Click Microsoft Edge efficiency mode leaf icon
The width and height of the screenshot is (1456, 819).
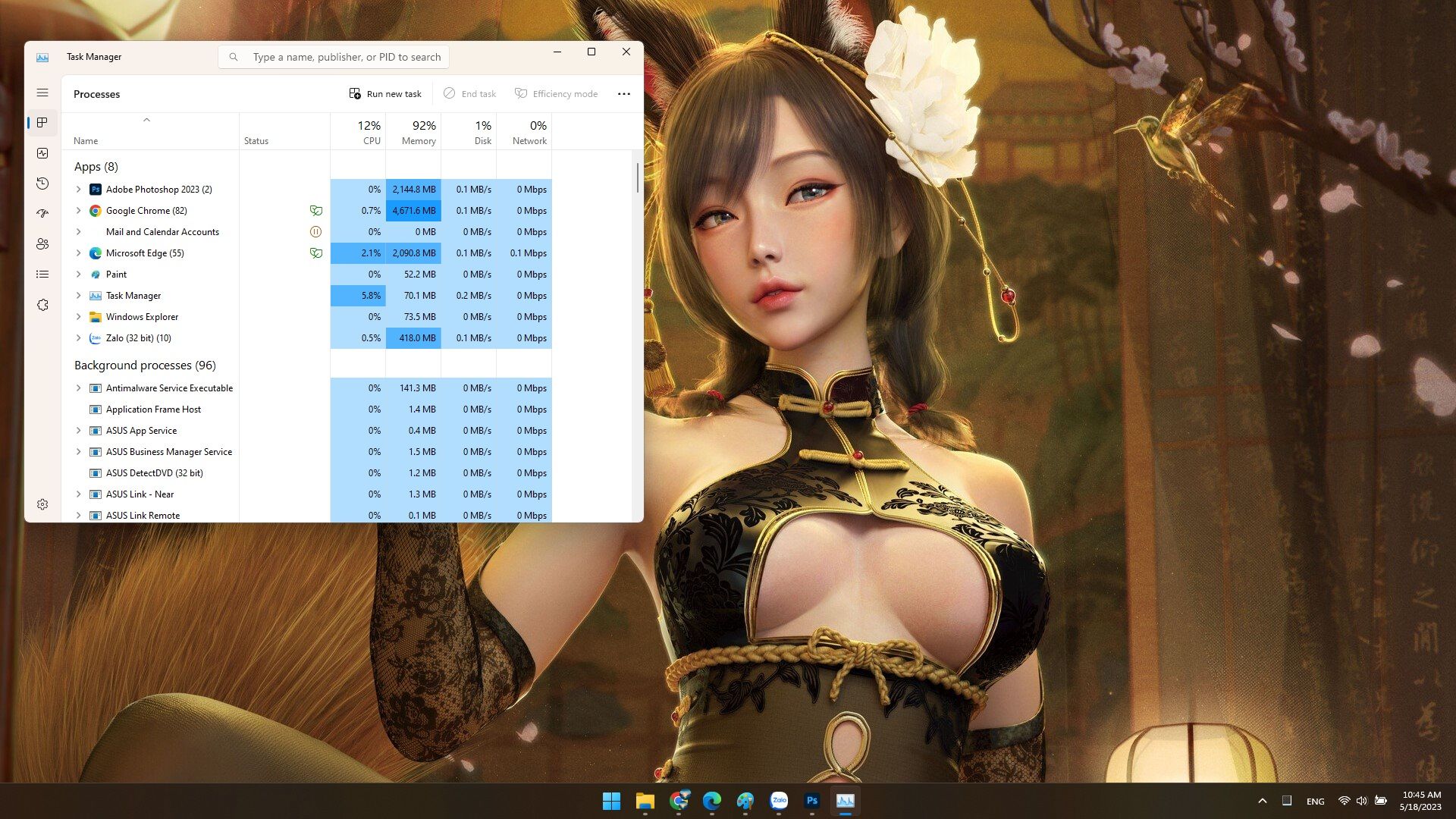coord(316,253)
